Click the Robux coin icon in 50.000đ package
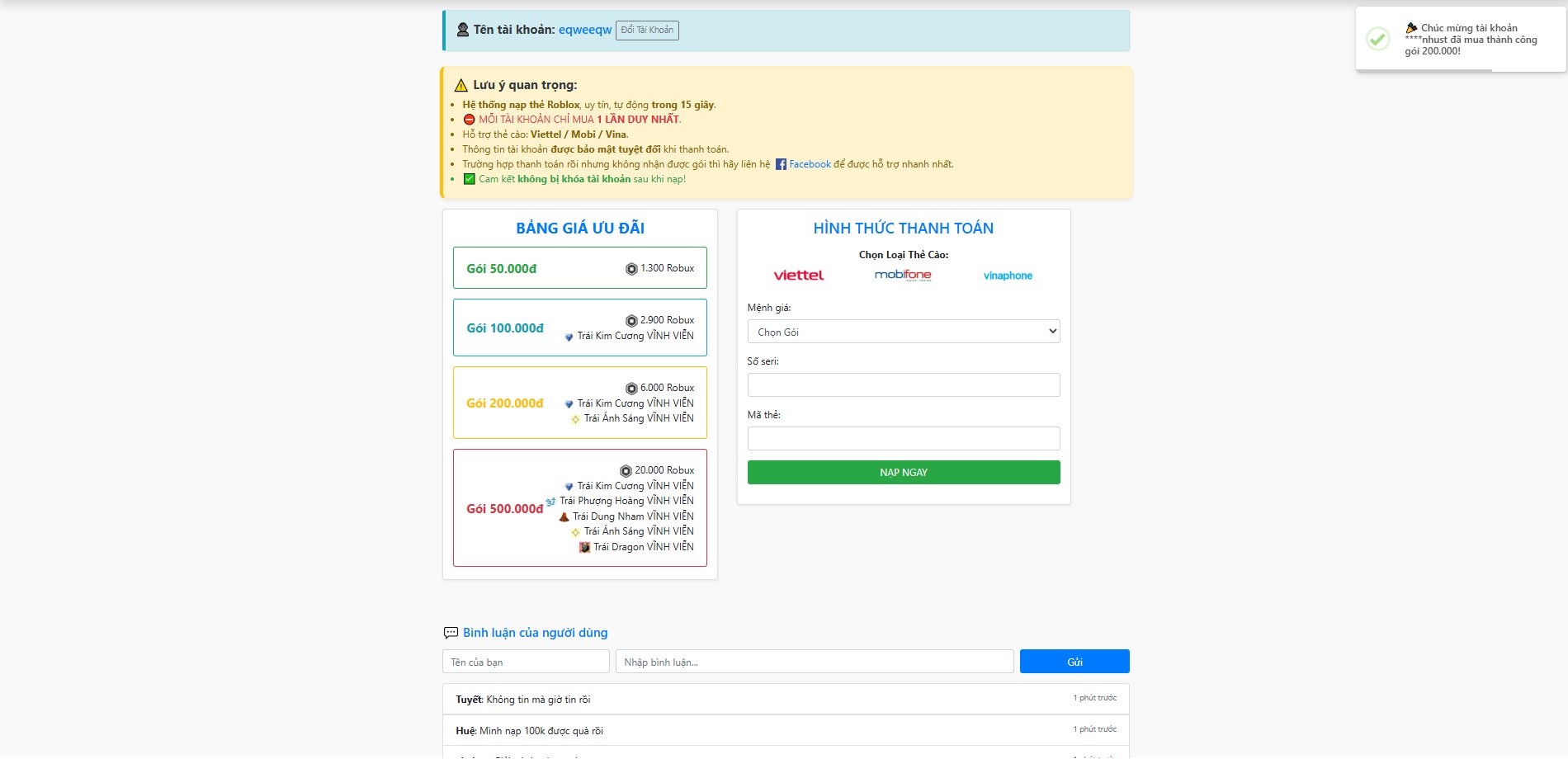 631,269
